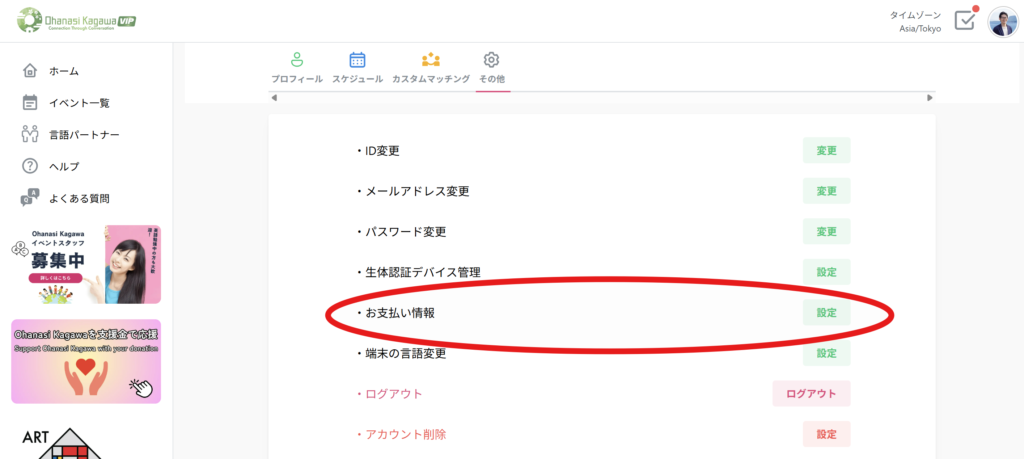Viewport: 1024px width, 459px height.
Task: Go to ホーム in sidebar
Action: pos(63,71)
